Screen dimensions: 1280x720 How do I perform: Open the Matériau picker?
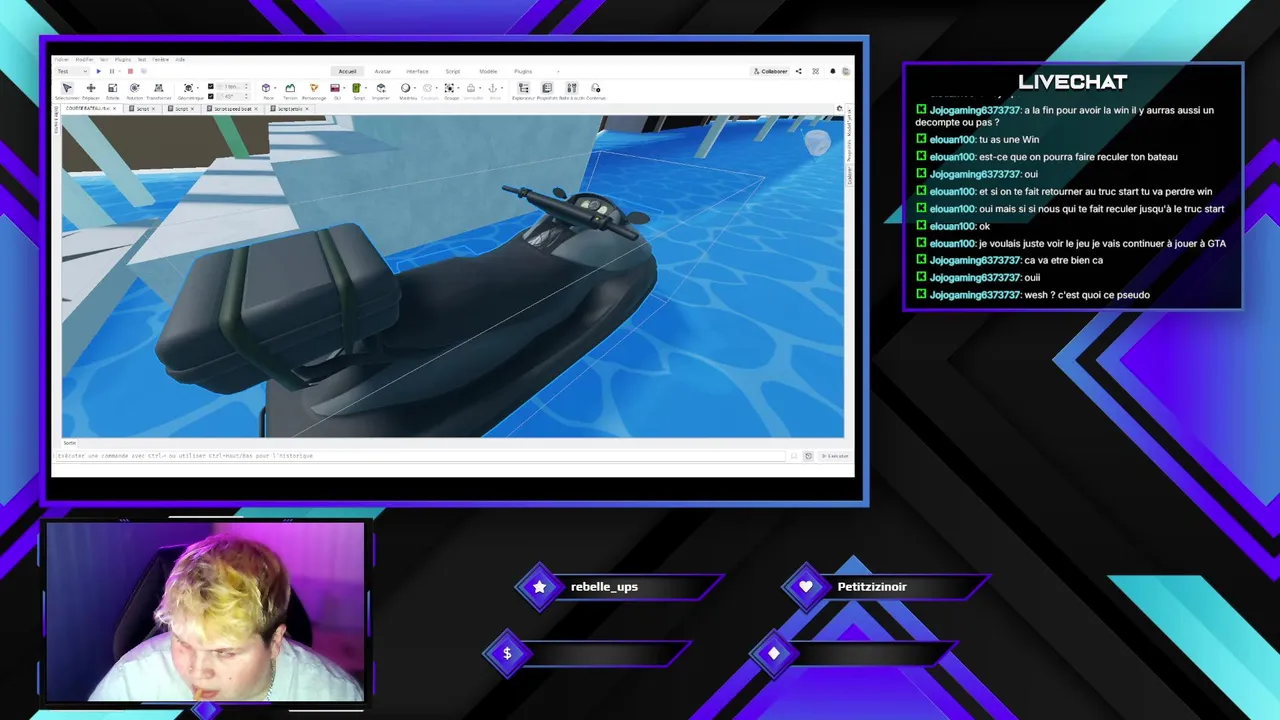click(x=405, y=88)
